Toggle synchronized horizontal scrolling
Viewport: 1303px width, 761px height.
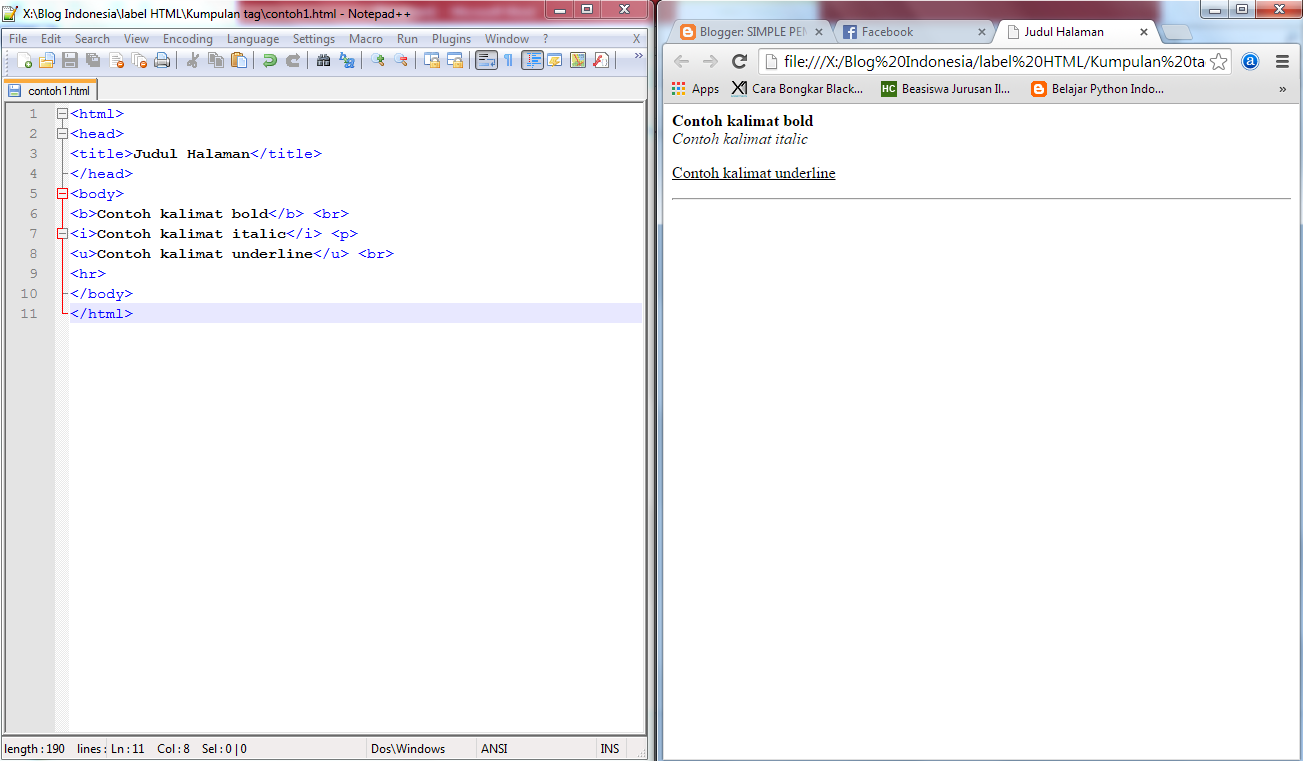[x=455, y=61]
